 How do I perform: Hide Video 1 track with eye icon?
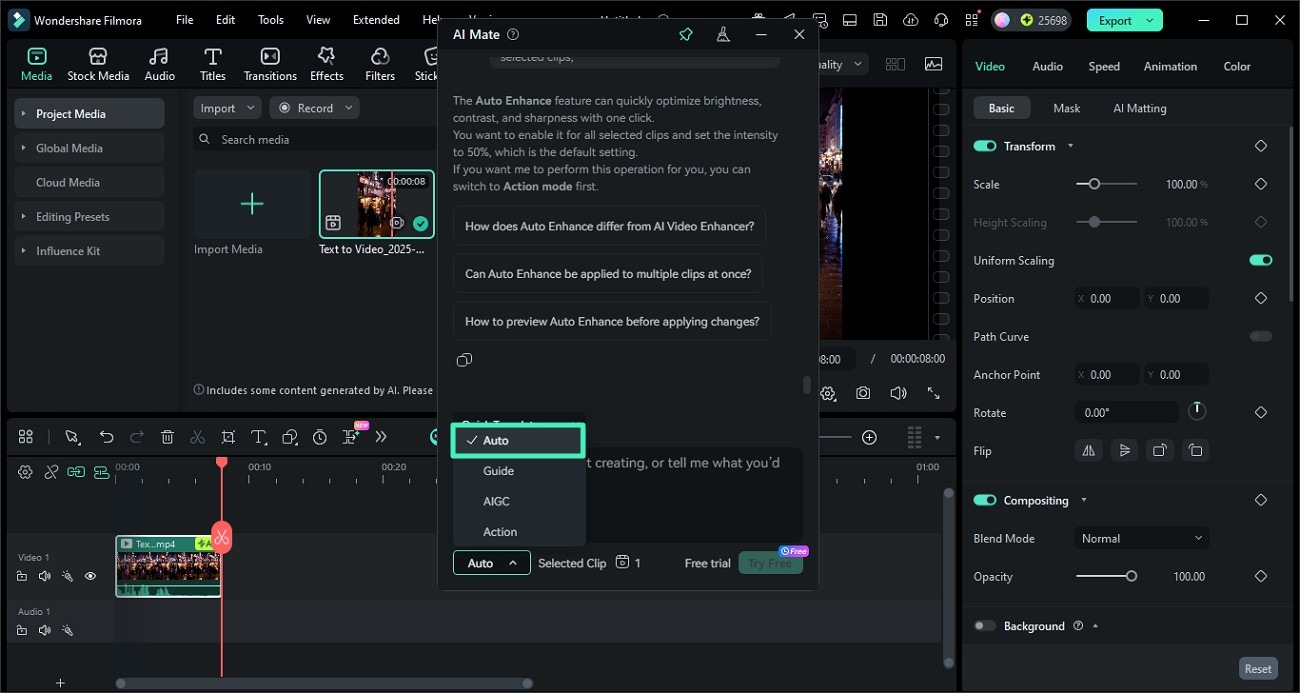pos(90,576)
